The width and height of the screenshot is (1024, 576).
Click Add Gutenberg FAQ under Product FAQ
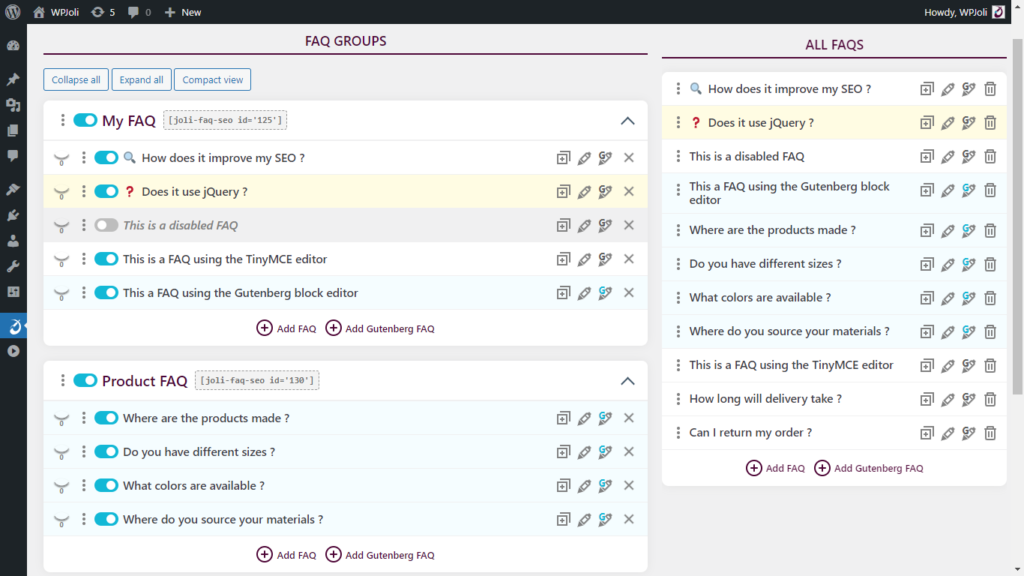click(378, 554)
